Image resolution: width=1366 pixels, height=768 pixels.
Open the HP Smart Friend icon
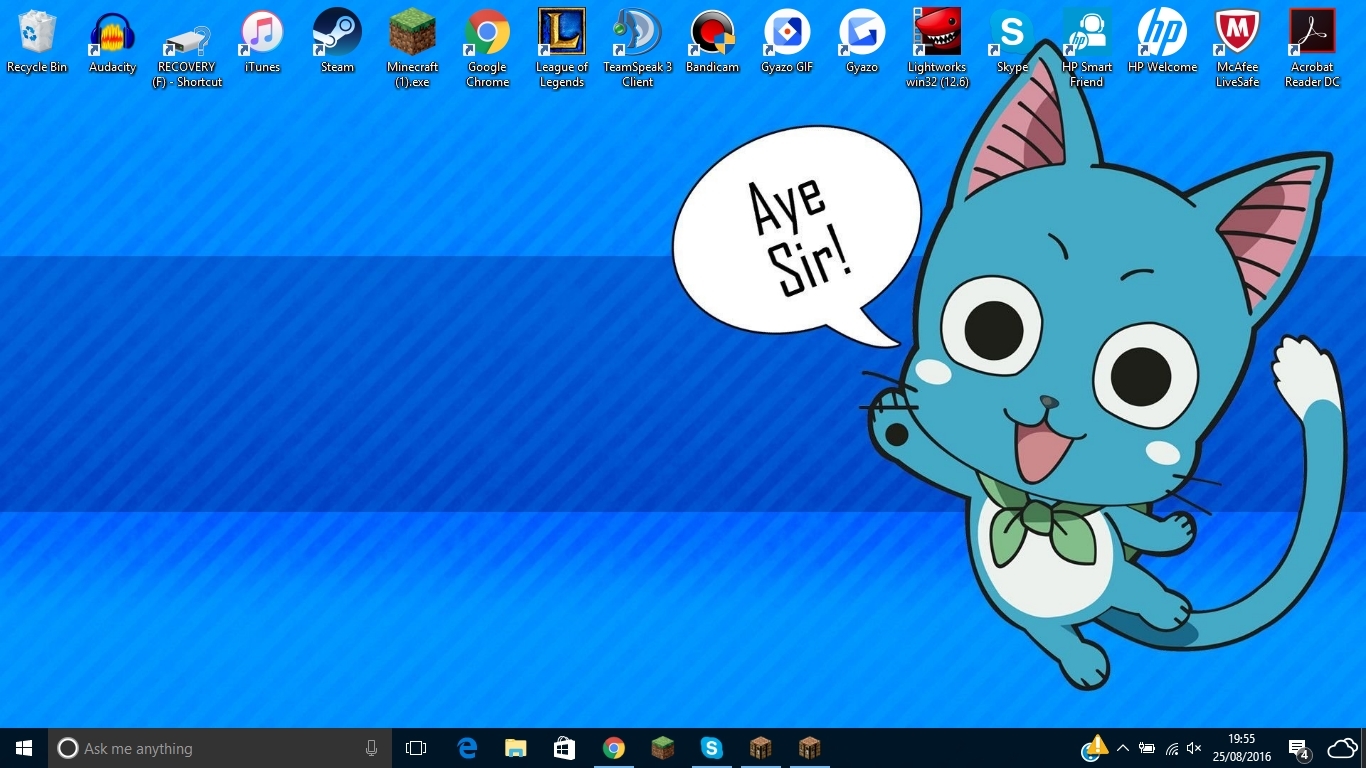point(1087,50)
